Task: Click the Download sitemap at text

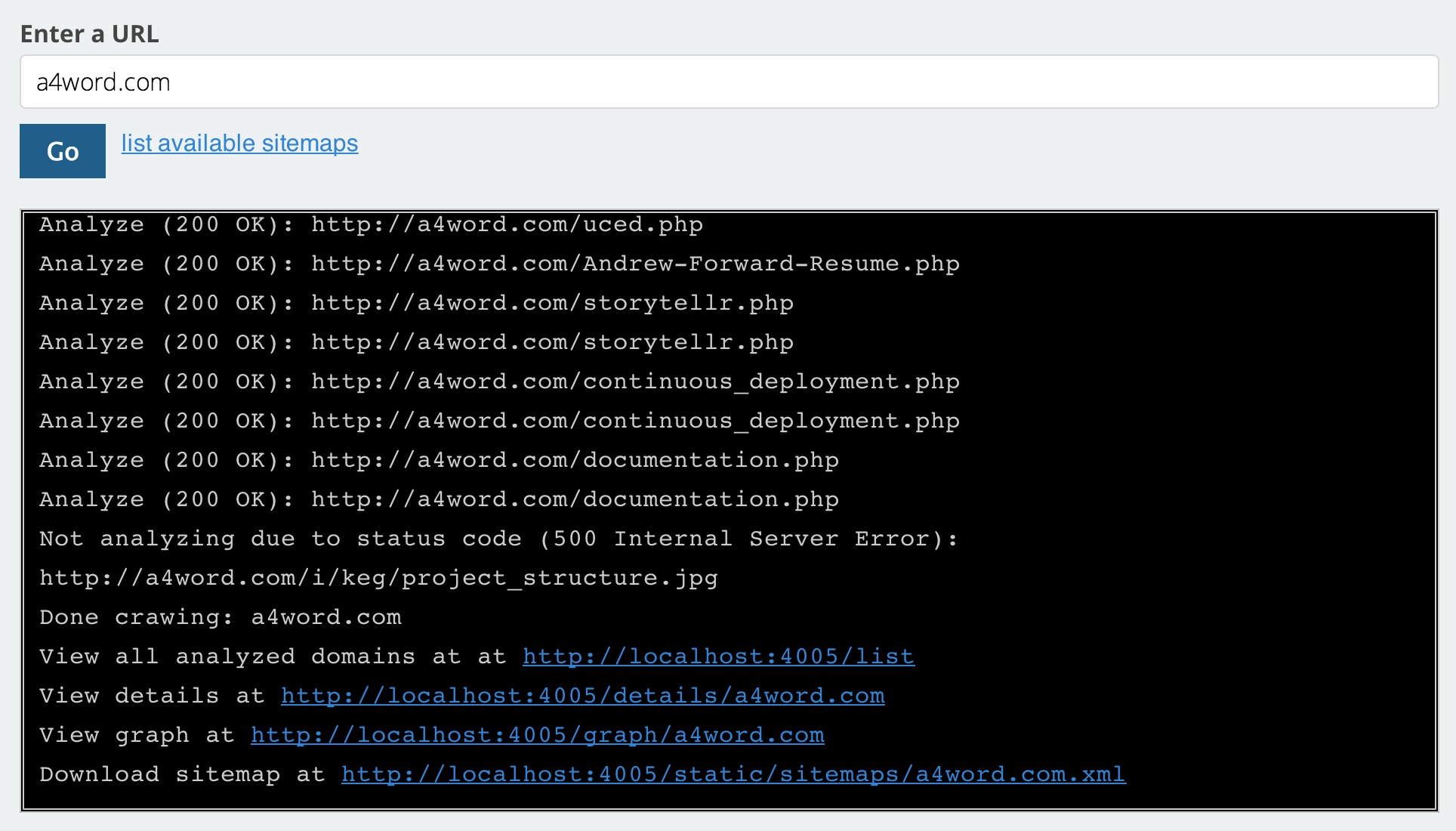Action: [182, 774]
